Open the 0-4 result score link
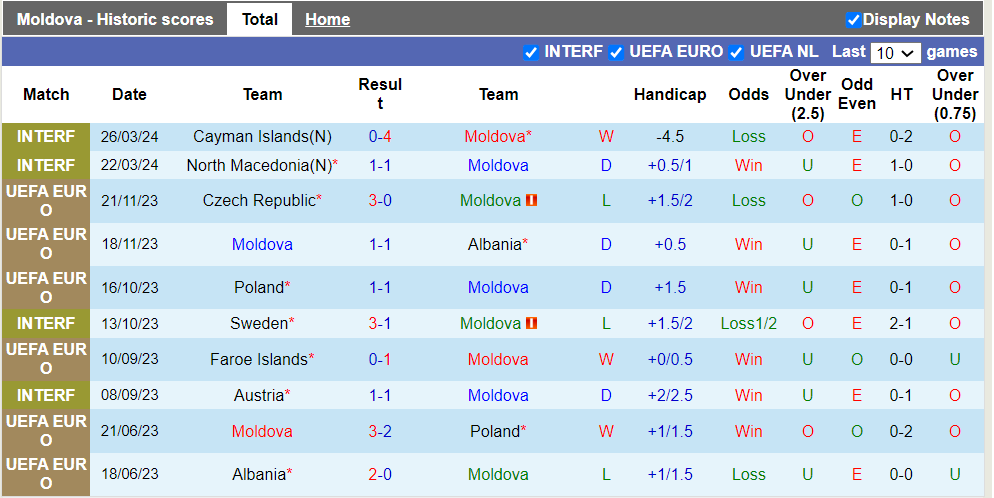This screenshot has width=994, height=498. coord(380,136)
